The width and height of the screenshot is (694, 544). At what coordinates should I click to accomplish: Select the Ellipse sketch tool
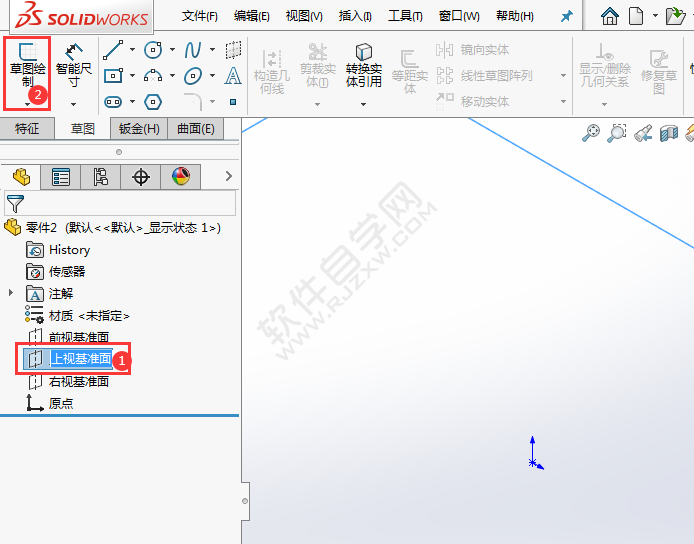coord(193,76)
